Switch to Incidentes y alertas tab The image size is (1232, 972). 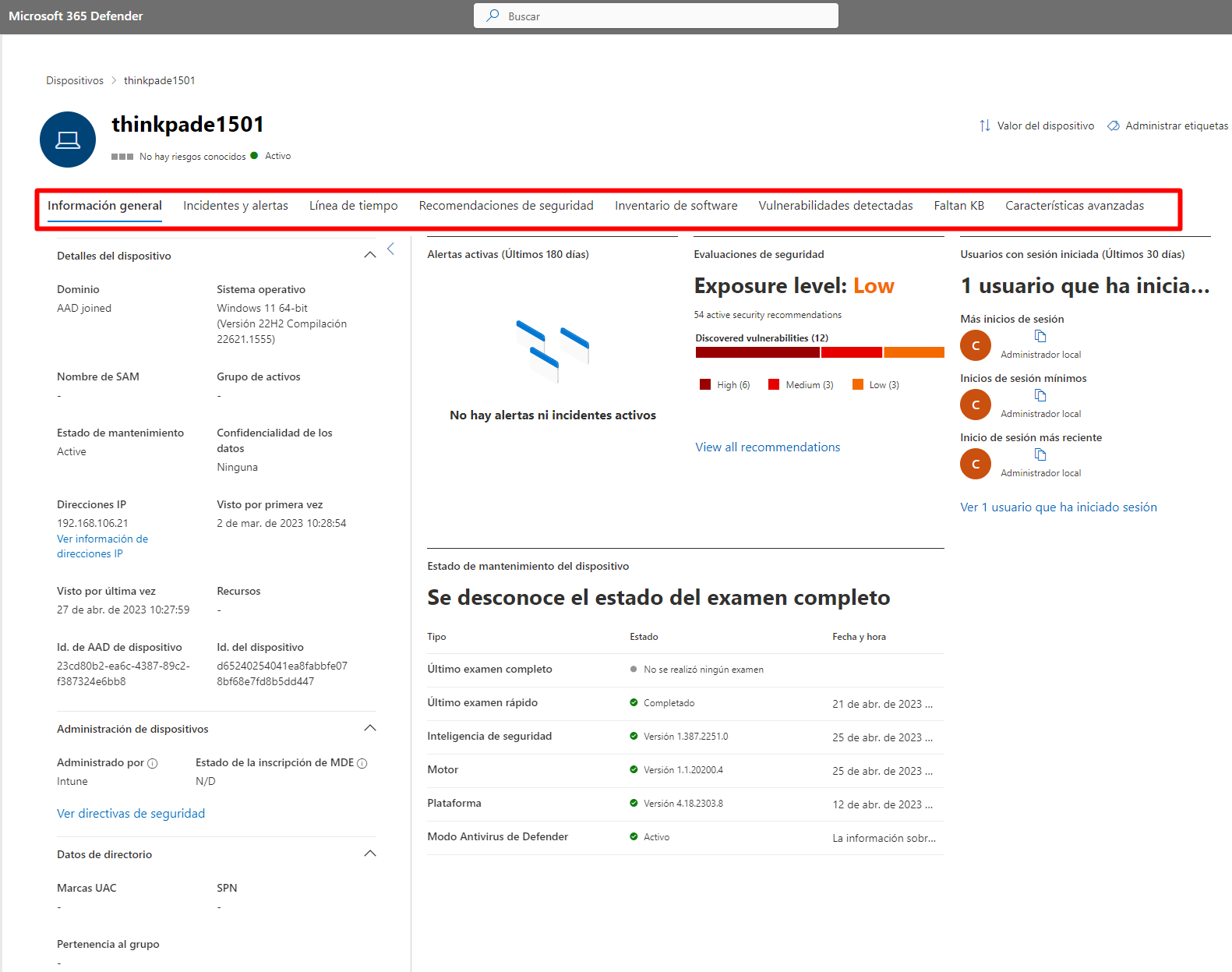point(235,206)
